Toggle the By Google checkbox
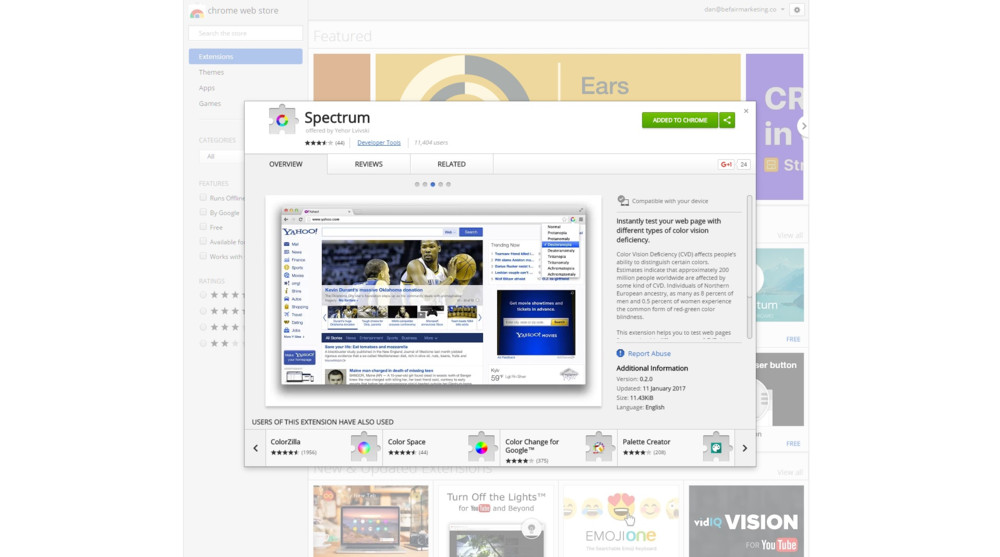 [x=203, y=212]
